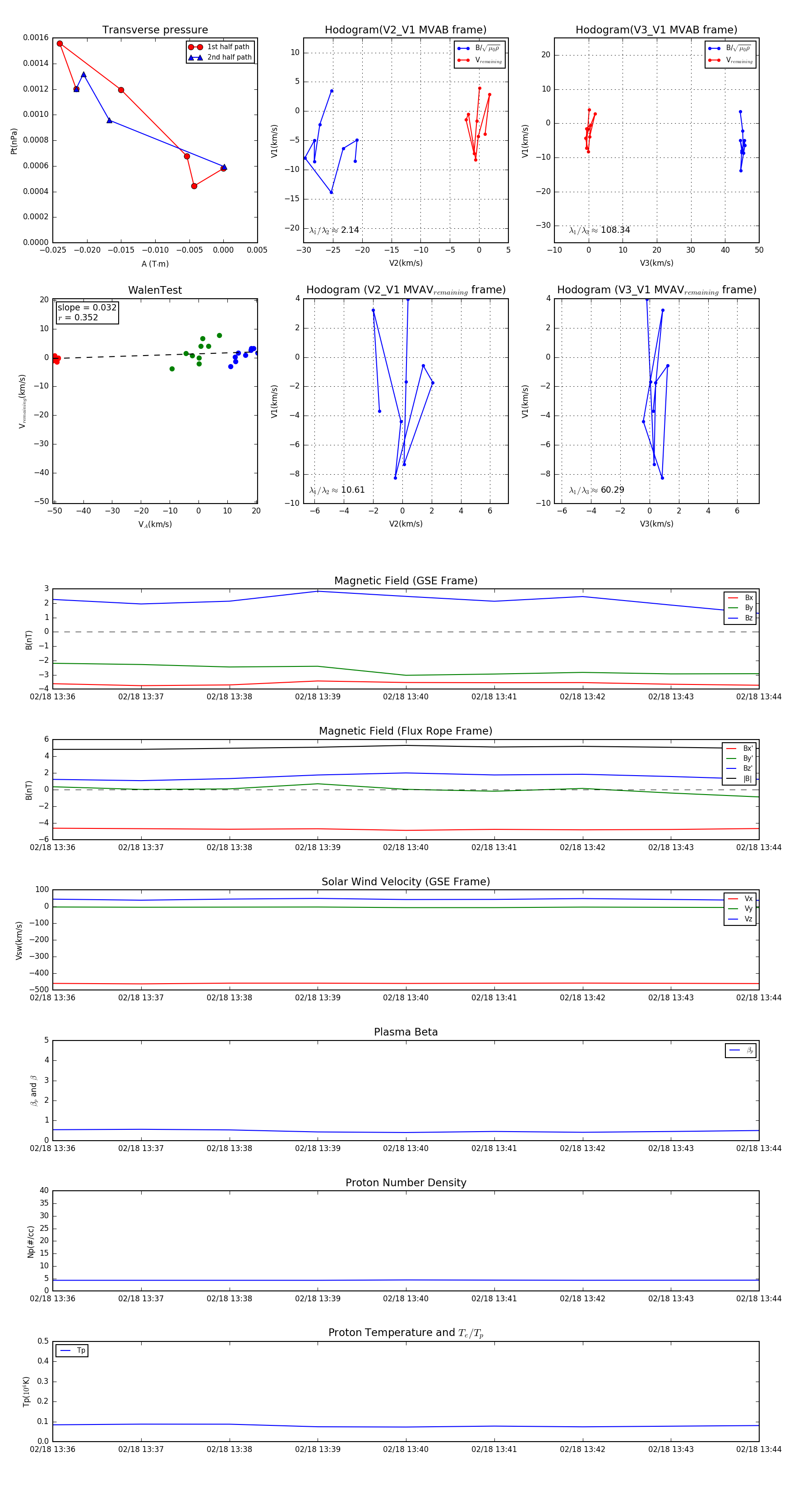Click the "Solar Wind Velocity (GSE Frame)" title

click(406, 882)
